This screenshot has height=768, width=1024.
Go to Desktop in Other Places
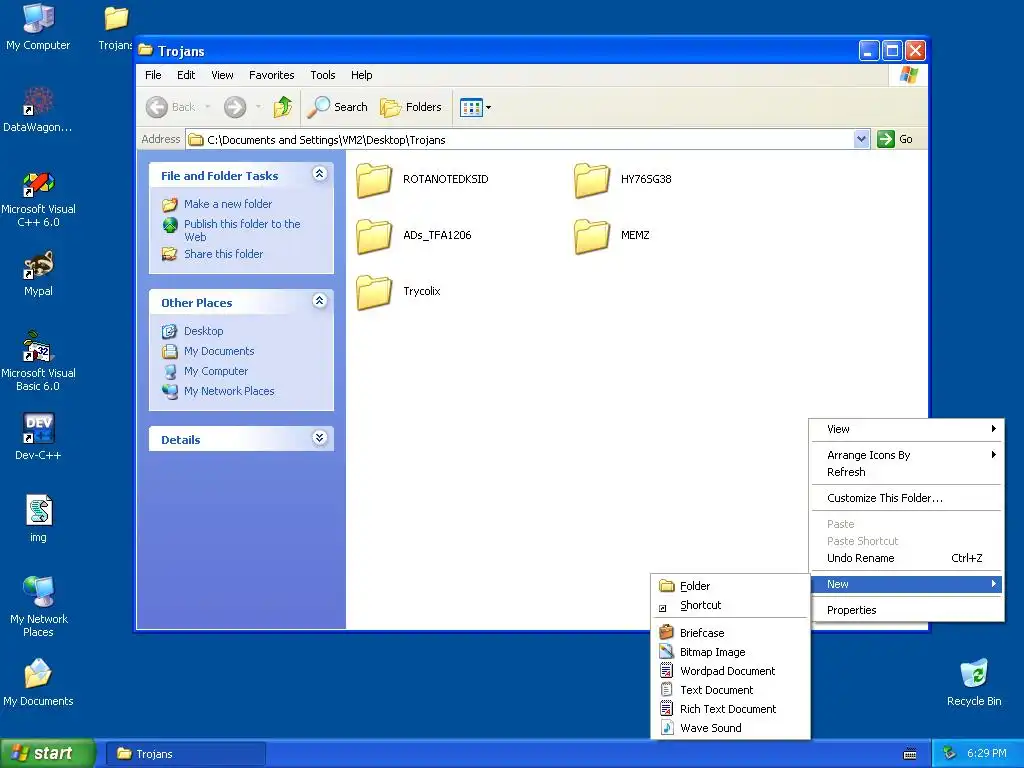[203, 331]
